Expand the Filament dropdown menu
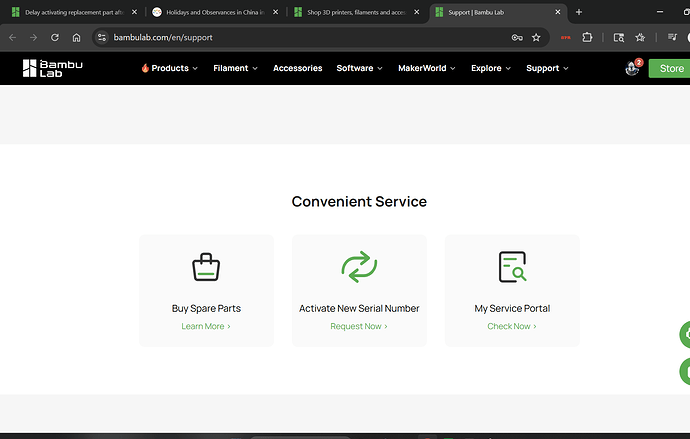Image resolution: width=690 pixels, height=439 pixels. click(x=235, y=68)
